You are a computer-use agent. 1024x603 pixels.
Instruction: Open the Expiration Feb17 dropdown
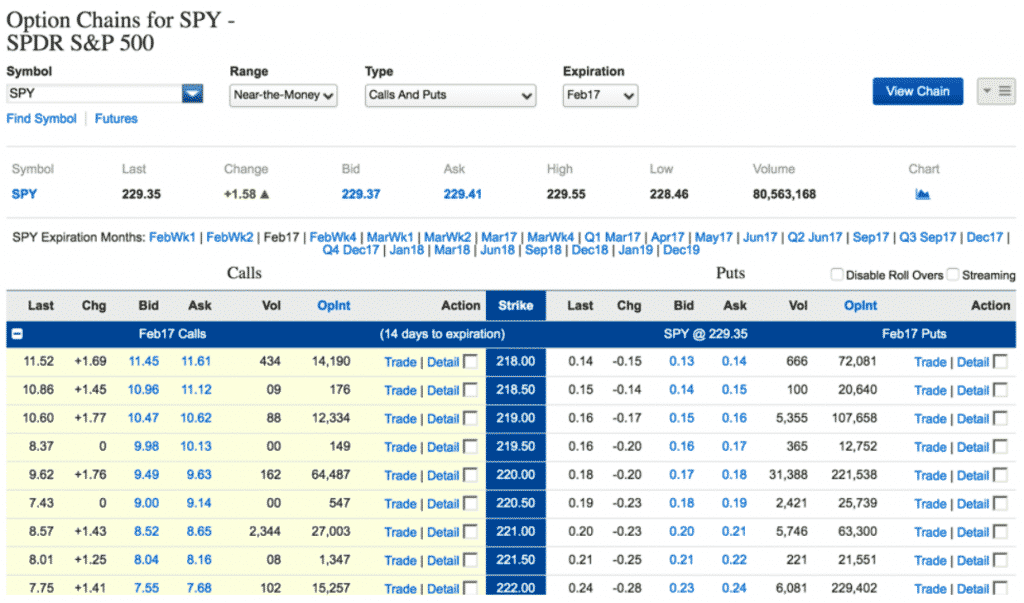click(600, 95)
